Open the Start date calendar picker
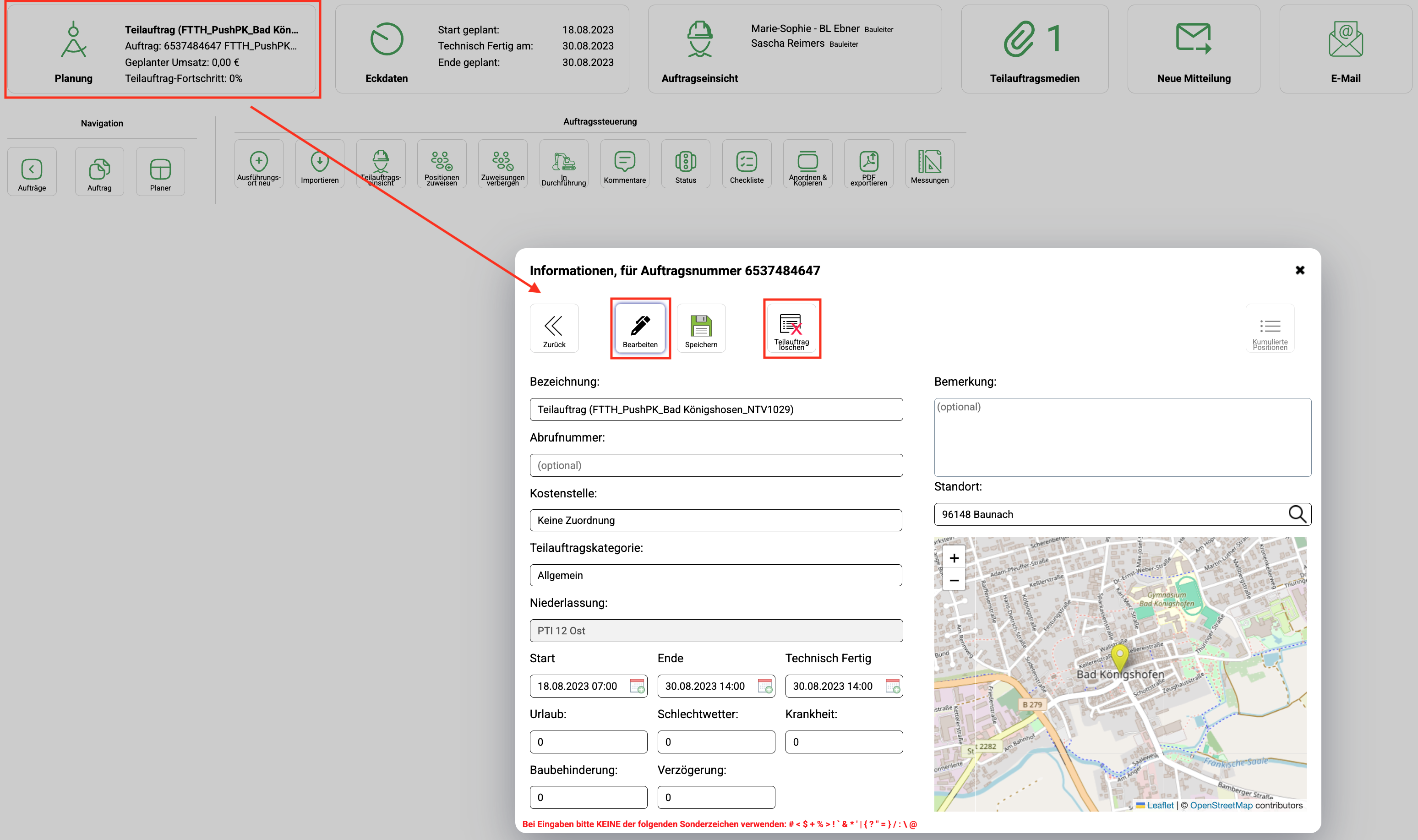 coord(637,686)
